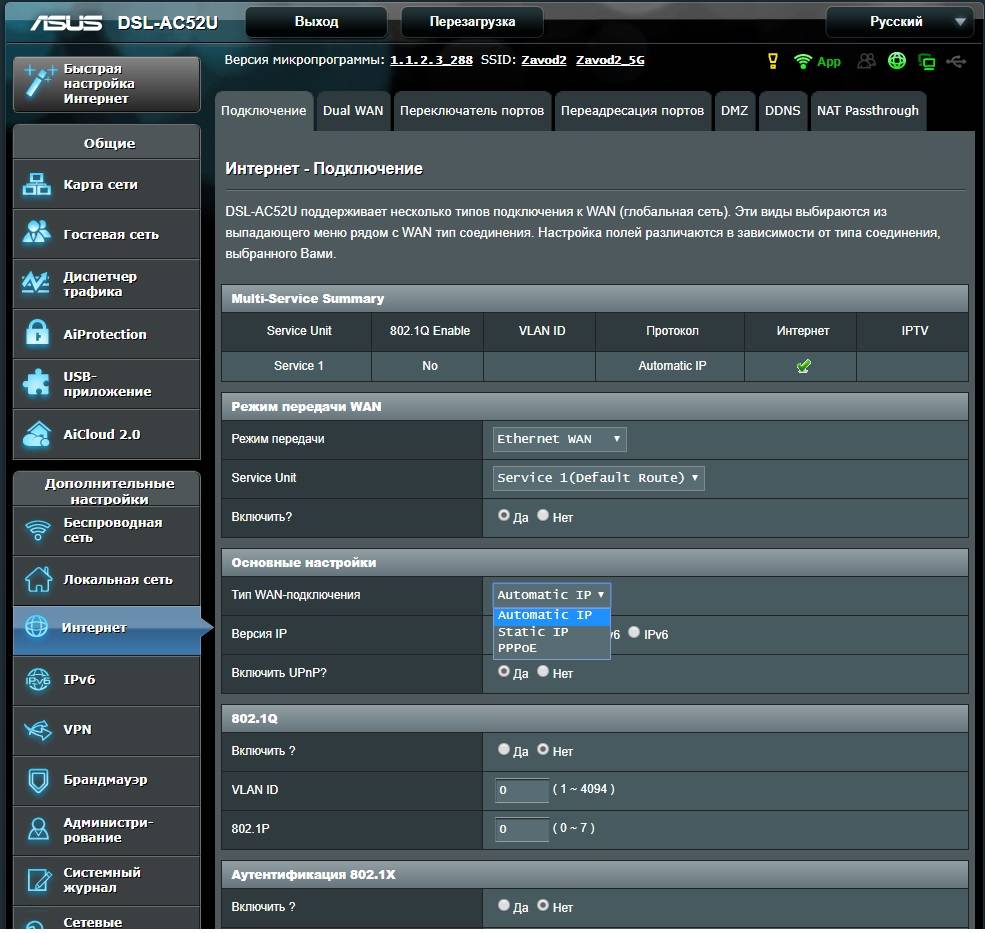Click the VLAN ID input field
This screenshot has height=933, width=985.
[x=521, y=790]
